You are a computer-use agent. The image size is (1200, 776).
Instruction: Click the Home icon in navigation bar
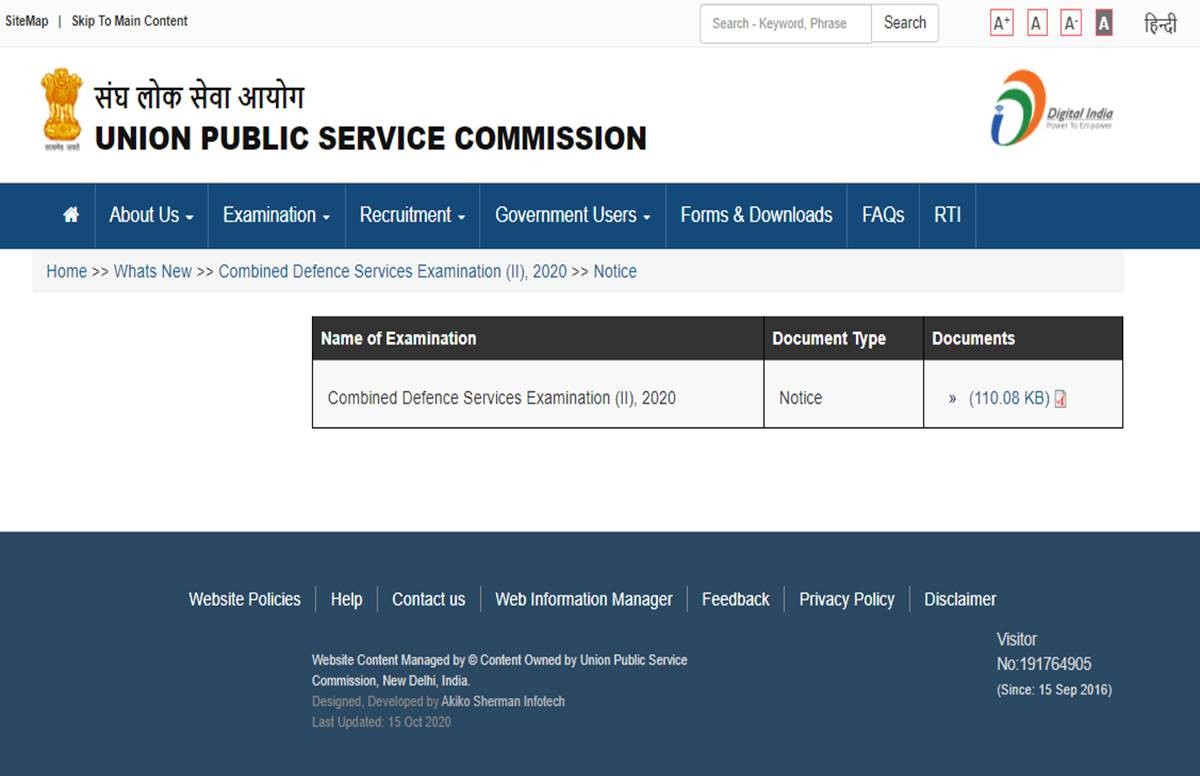point(71,215)
